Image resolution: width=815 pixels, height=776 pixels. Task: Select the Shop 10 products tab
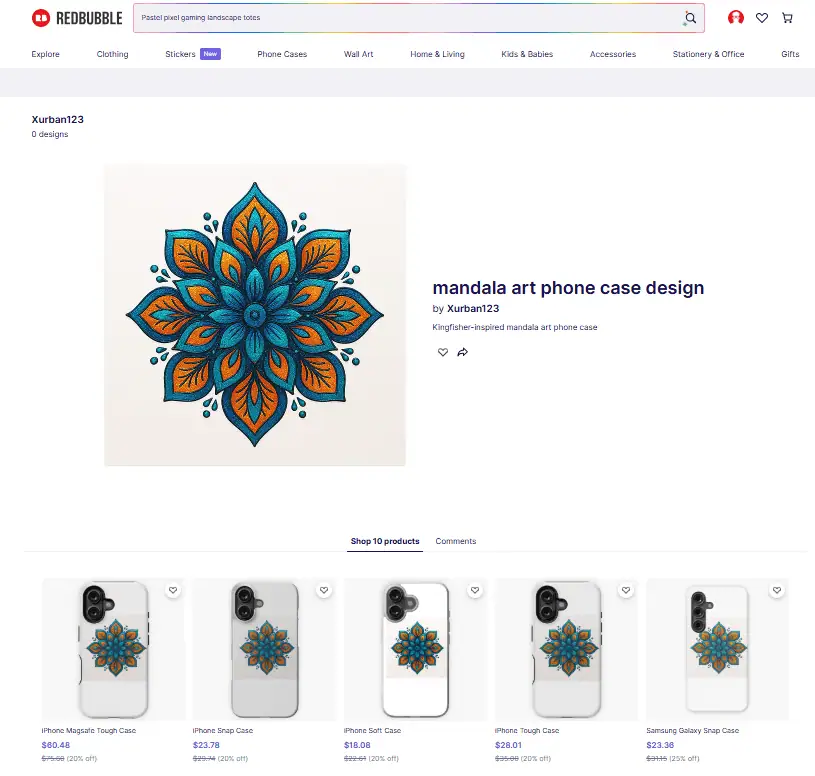pos(385,541)
